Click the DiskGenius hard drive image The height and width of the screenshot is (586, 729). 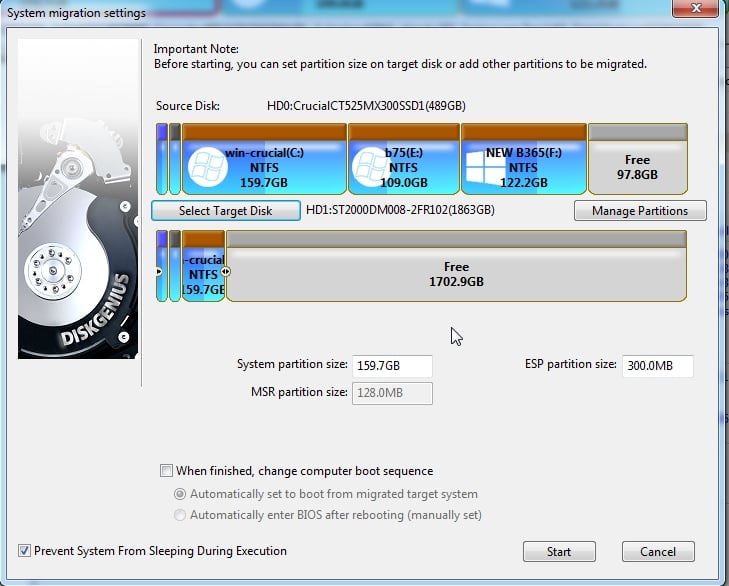(78, 199)
